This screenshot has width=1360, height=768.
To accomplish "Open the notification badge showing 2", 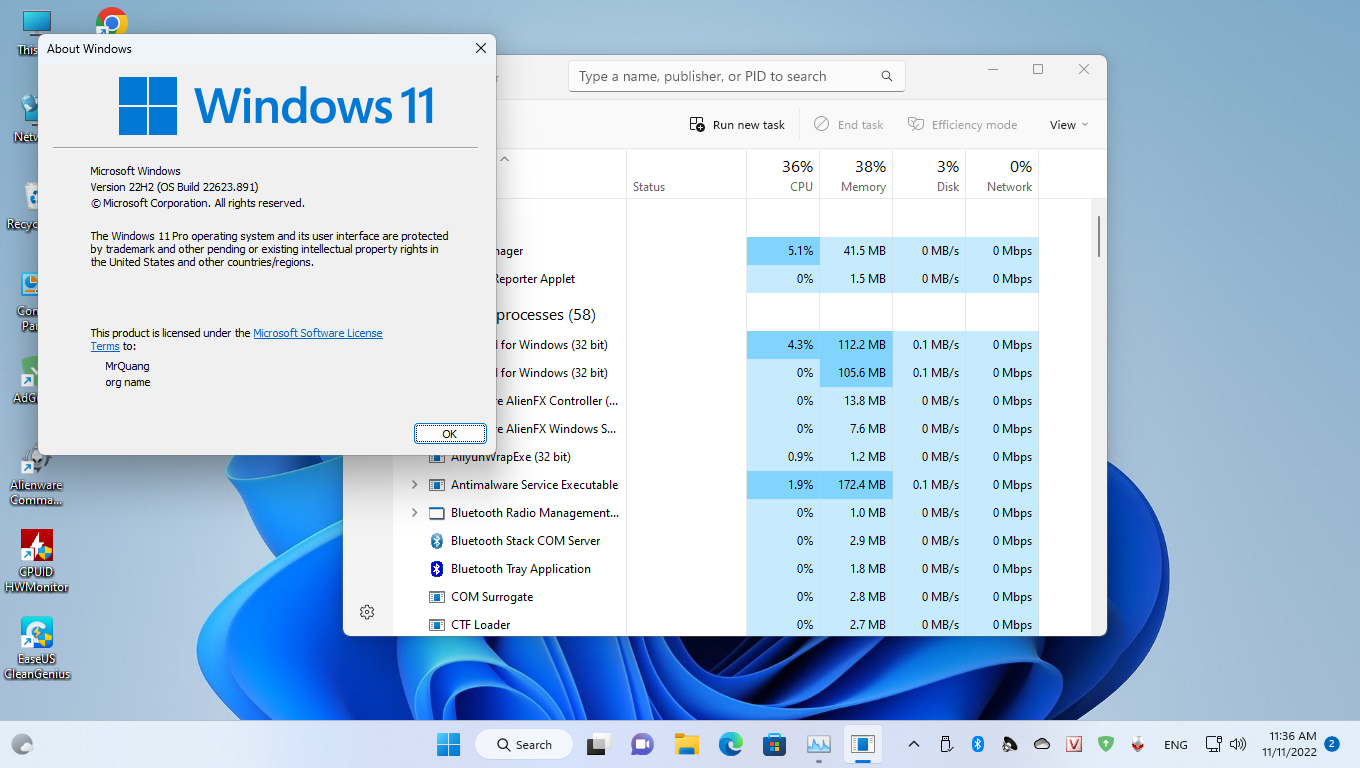I will pyautogui.click(x=1332, y=744).
